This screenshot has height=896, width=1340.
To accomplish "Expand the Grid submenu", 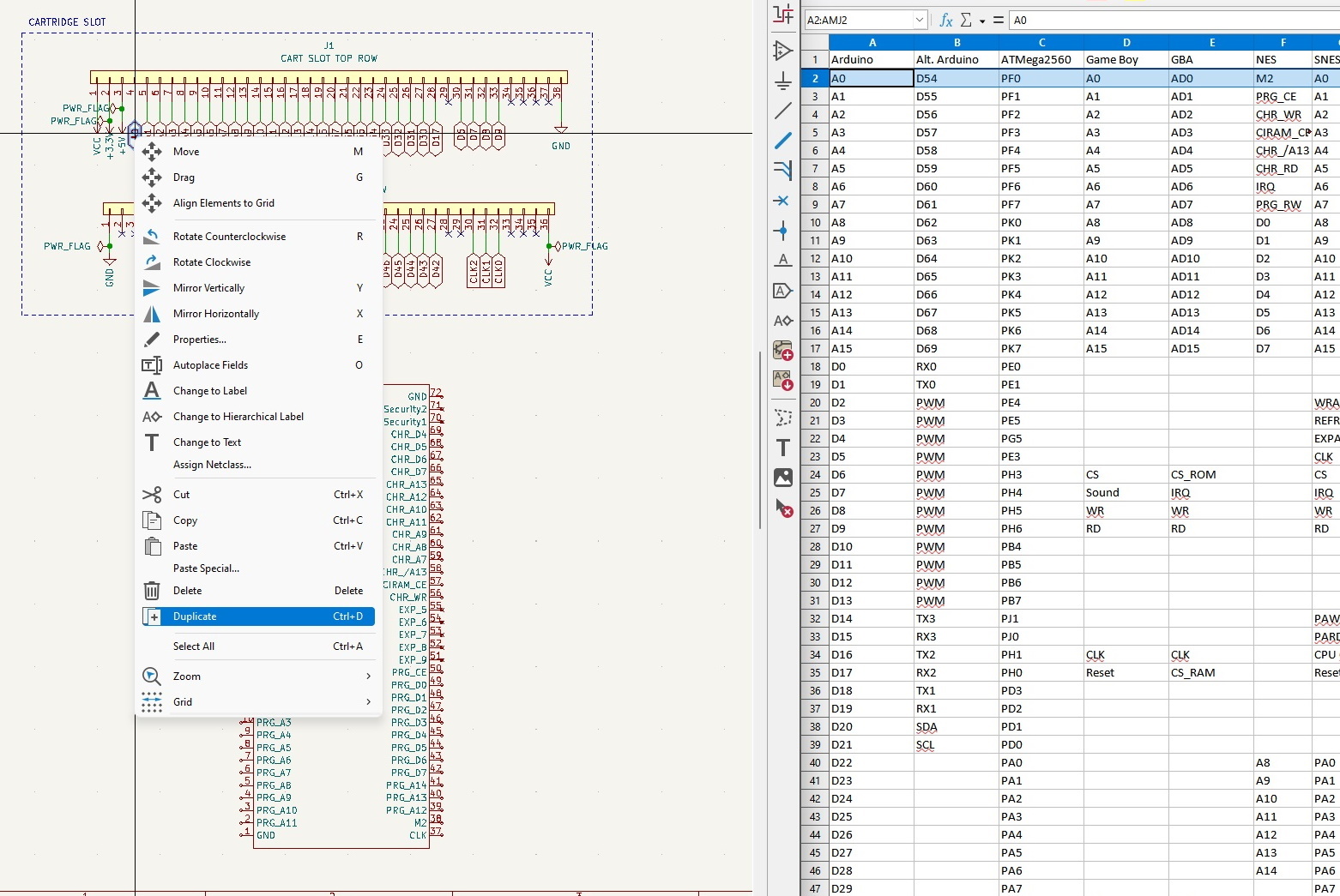I will pos(258,702).
